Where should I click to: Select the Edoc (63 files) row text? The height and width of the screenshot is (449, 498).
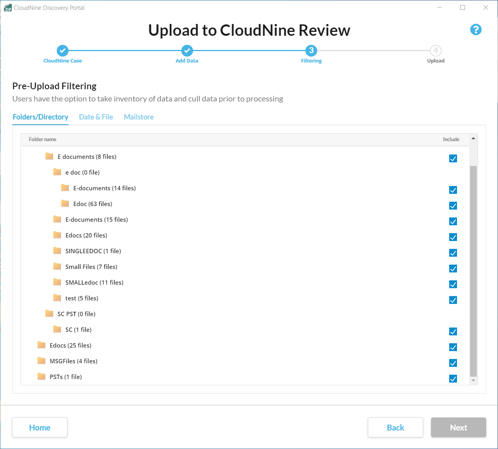tap(93, 204)
